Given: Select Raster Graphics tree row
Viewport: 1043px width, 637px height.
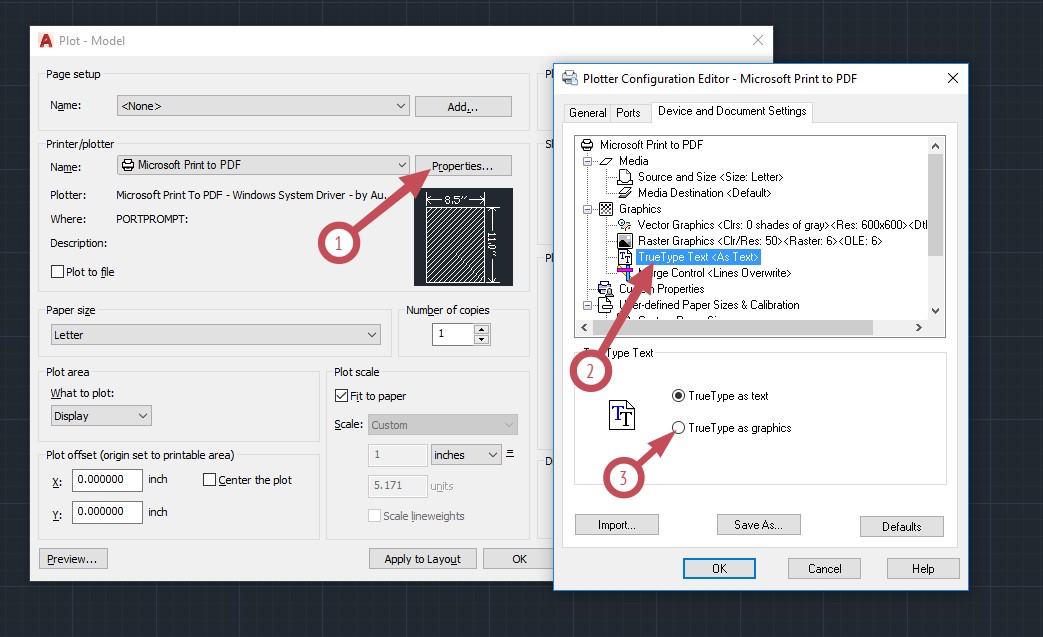Looking at the screenshot, I should 760,241.
